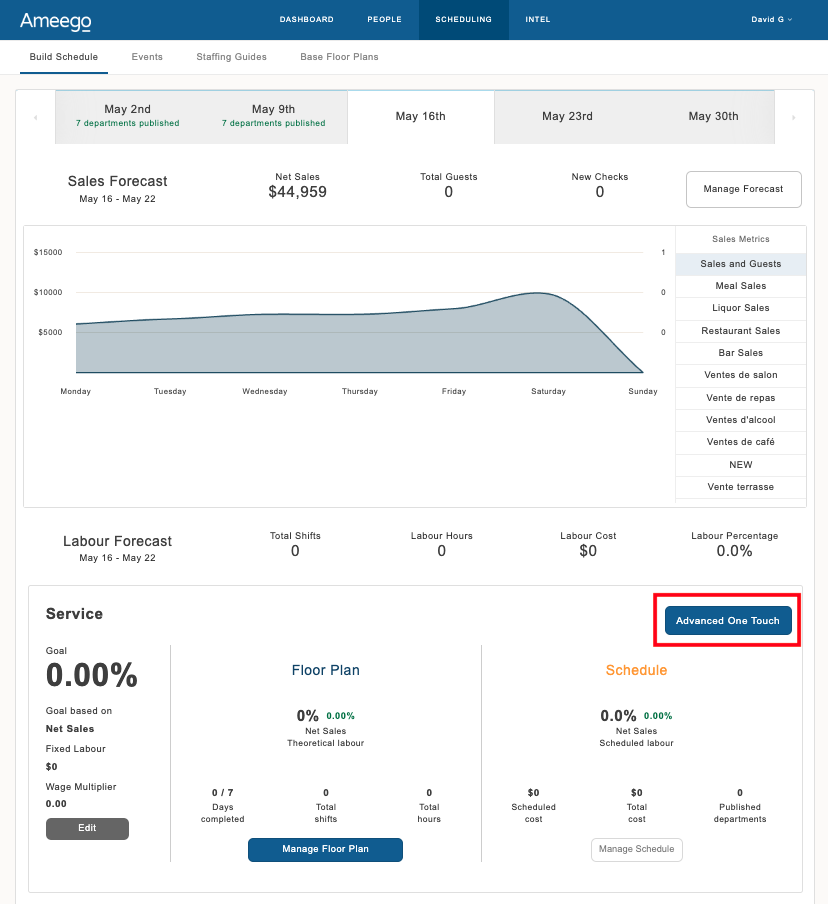Choose the Bar Sales metric
The width and height of the screenshot is (828, 904).
click(740, 353)
